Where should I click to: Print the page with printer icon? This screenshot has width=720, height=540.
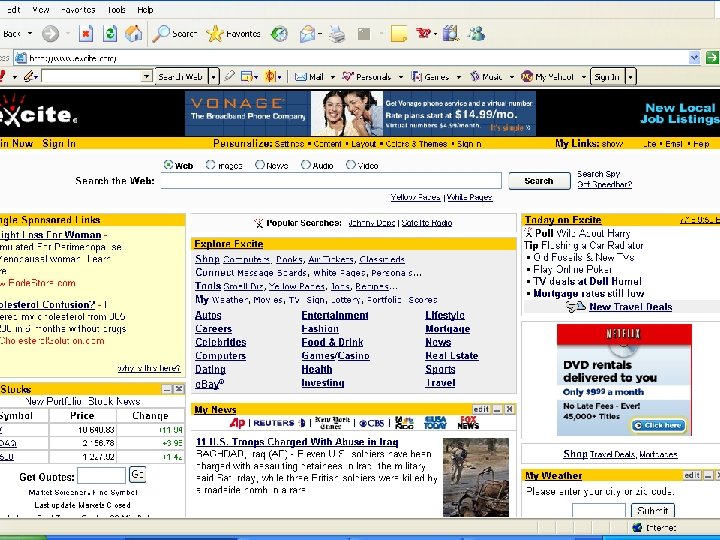(337, 34)
